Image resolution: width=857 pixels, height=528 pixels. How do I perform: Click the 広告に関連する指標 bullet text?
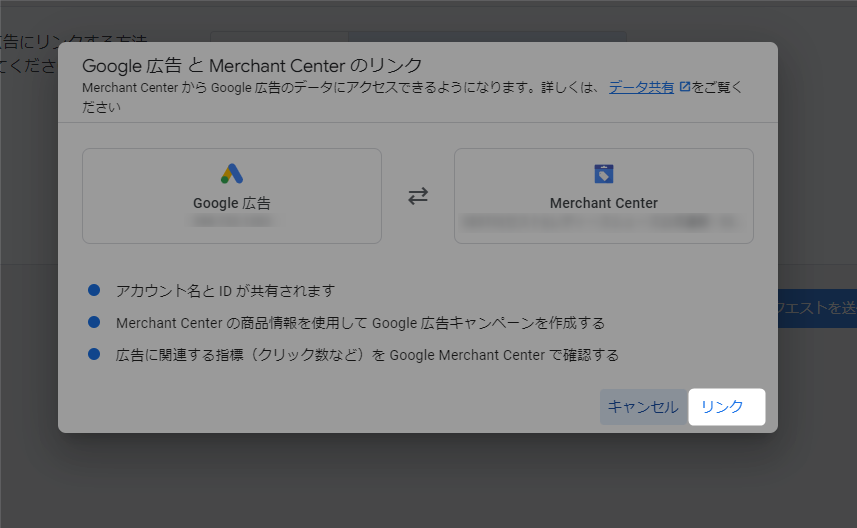click(x=367, y=355)
